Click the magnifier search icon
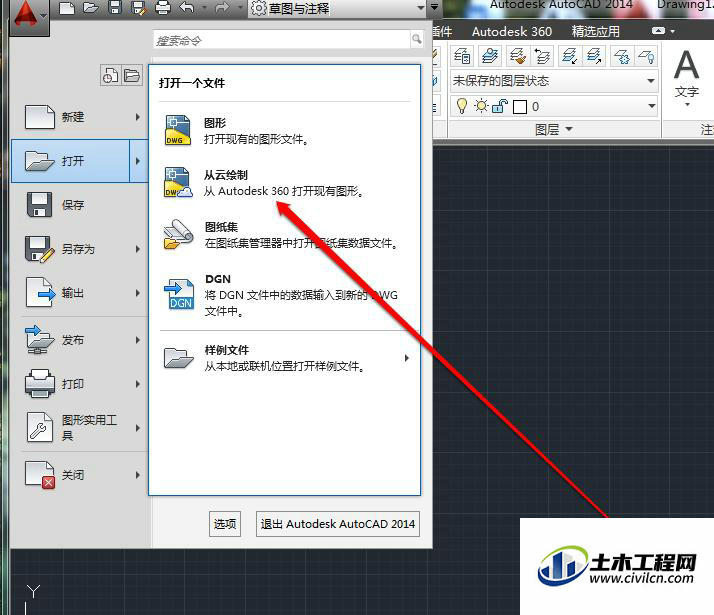Image resolution: width=714 pixels, height=615 pixels. pyautogui.click(x=417, y=40)
